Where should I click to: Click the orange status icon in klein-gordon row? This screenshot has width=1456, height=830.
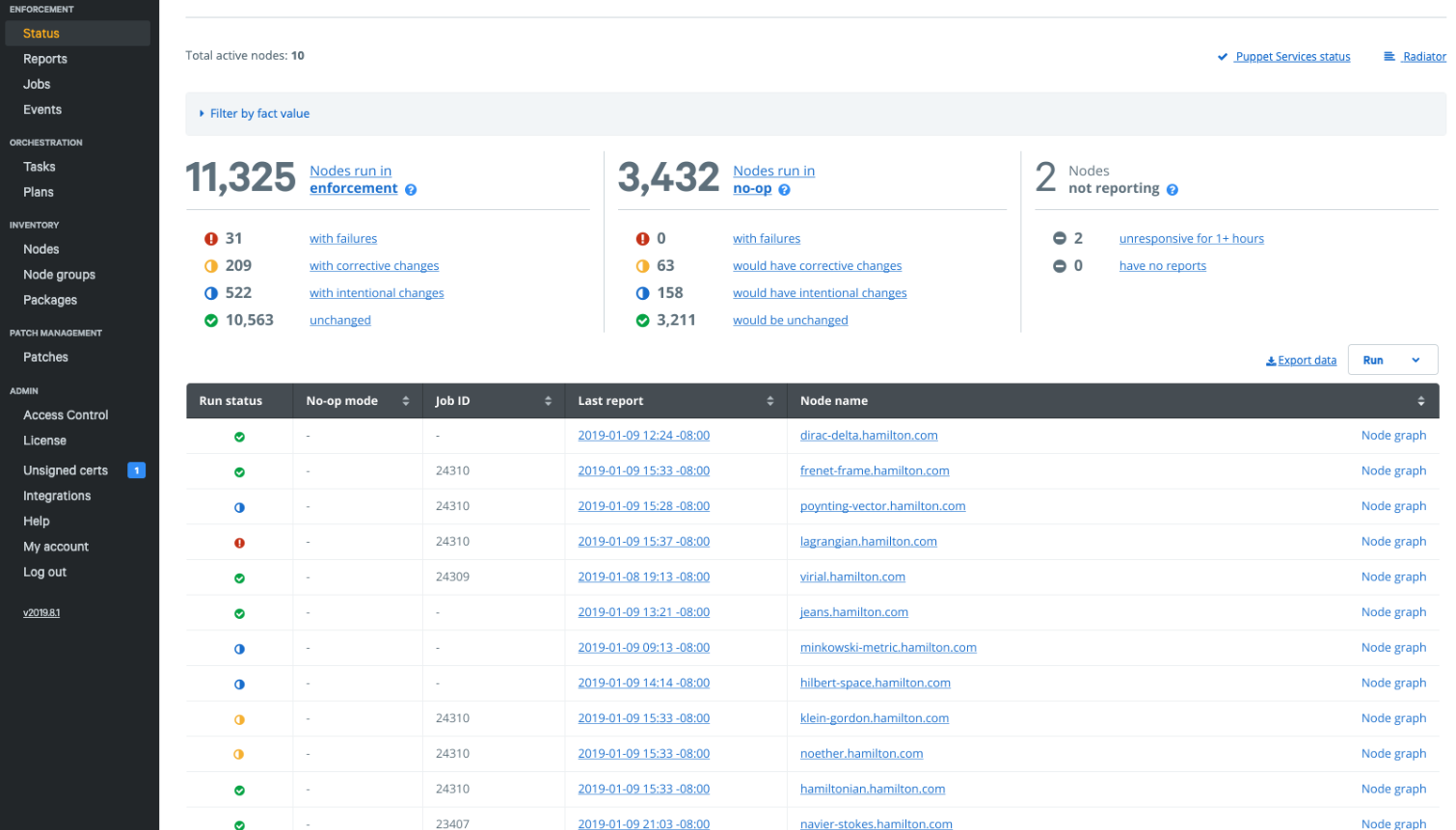pos(239,719)
